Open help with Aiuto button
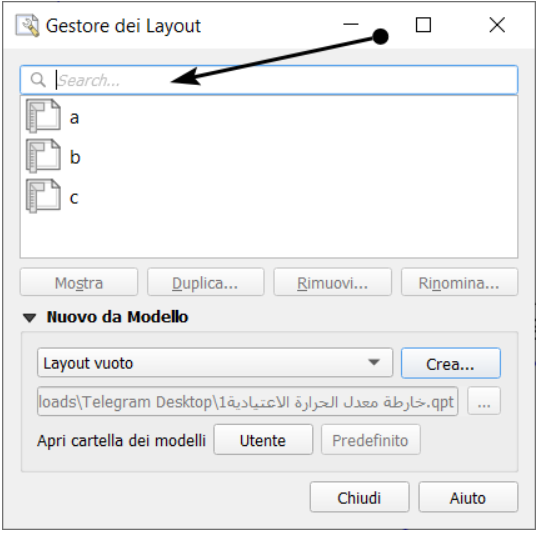 pyautogui.click(x=468, y=498)
